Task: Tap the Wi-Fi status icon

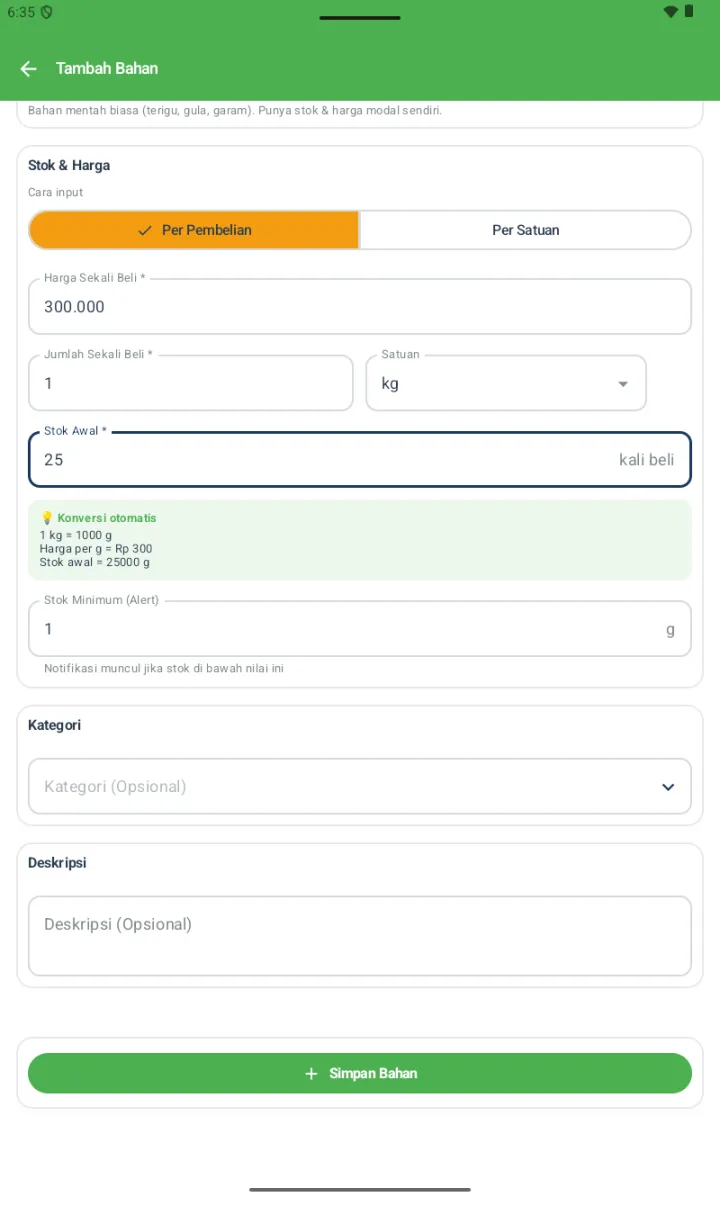Action: 670,12
